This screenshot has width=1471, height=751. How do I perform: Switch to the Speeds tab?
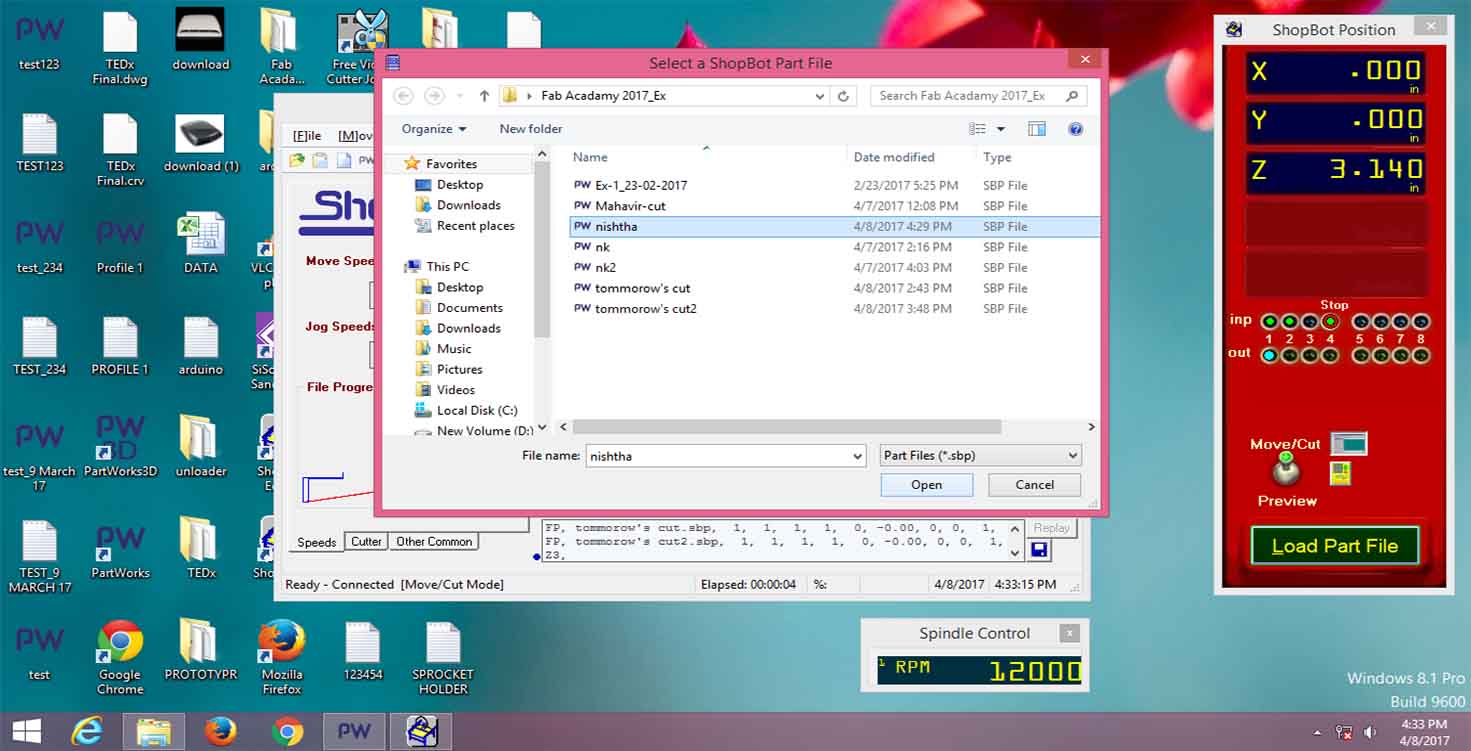(x=316, y=542)
